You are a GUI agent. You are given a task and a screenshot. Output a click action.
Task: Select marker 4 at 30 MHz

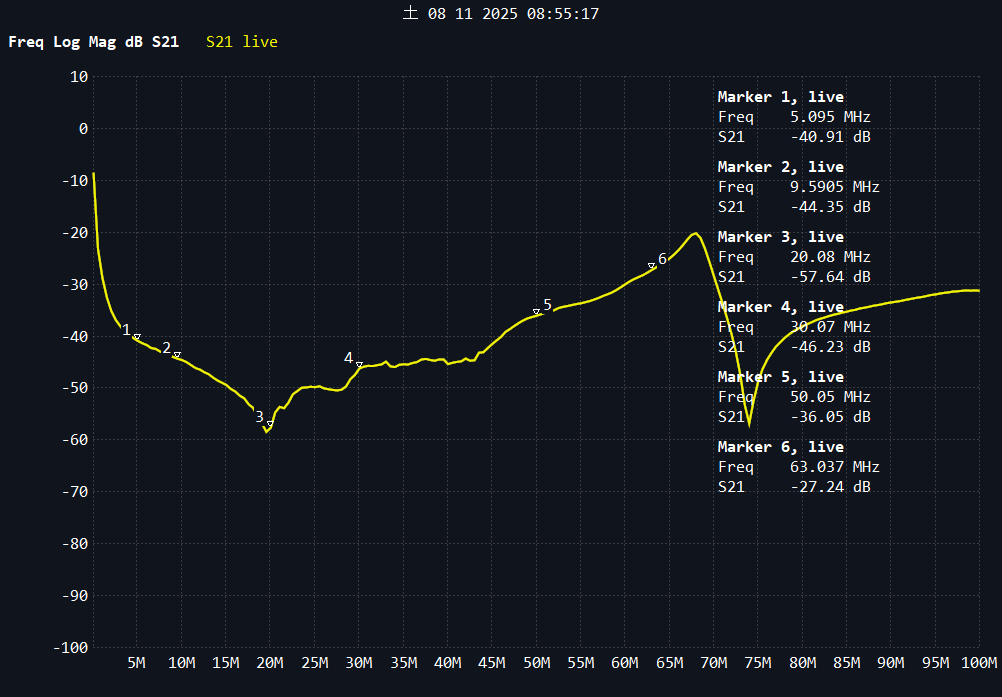[x=359, y=364]
